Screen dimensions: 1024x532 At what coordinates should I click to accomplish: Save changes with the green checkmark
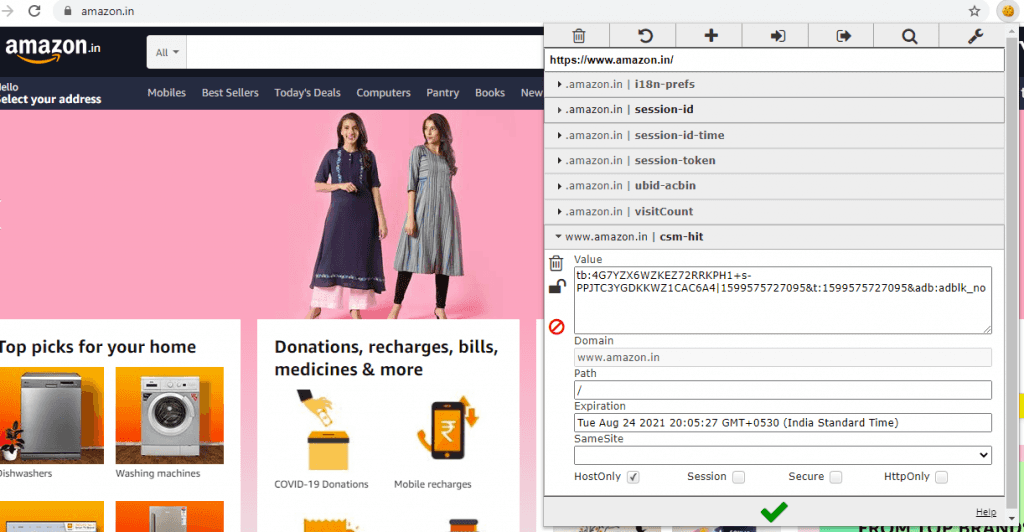point(774,511)
